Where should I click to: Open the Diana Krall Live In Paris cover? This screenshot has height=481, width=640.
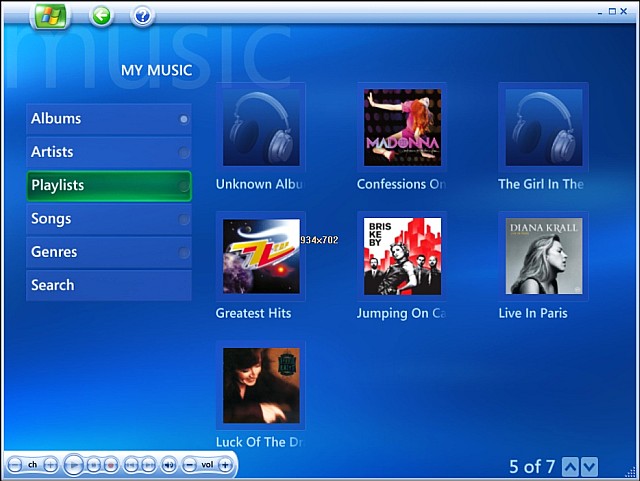544,256
